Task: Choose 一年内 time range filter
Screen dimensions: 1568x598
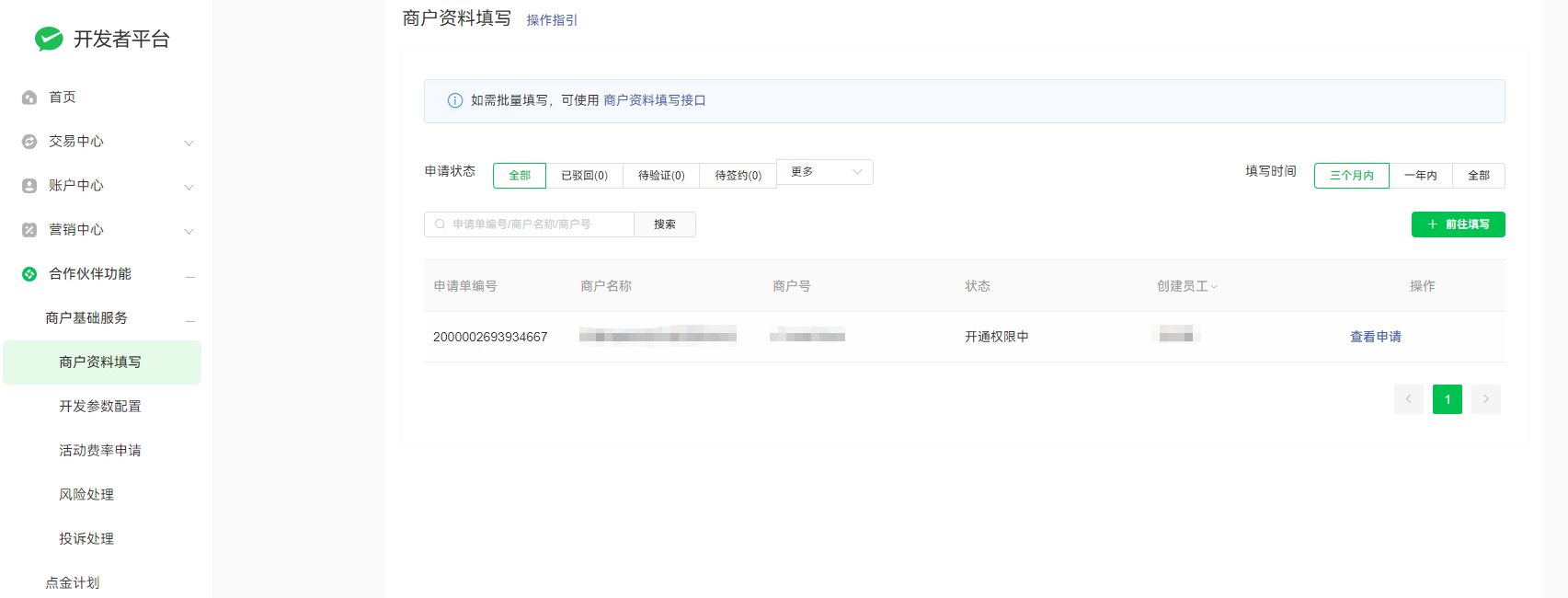Action: [1420, 176]
